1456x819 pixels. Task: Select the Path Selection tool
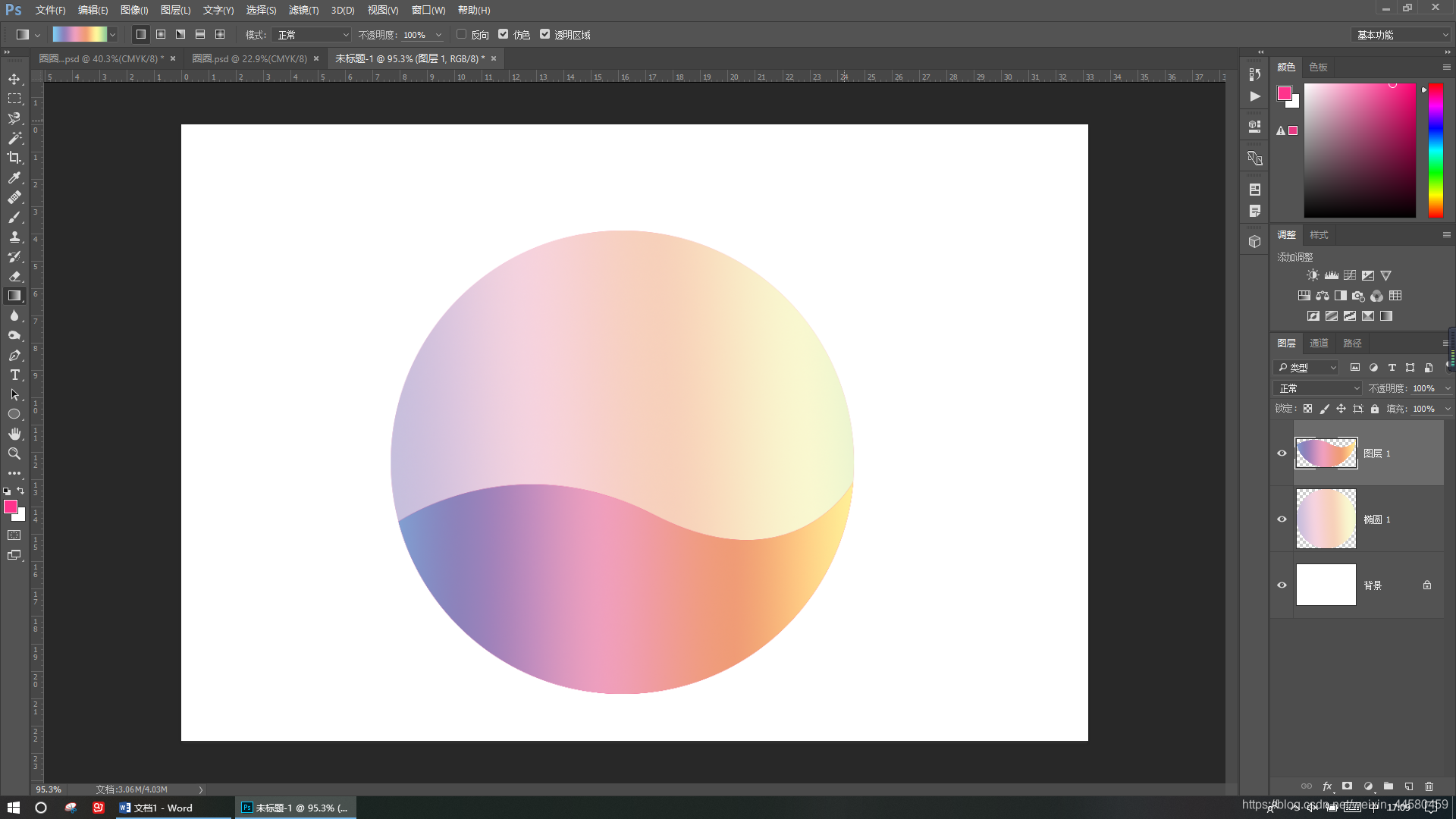pyautogui.click(x=14, y=394)
